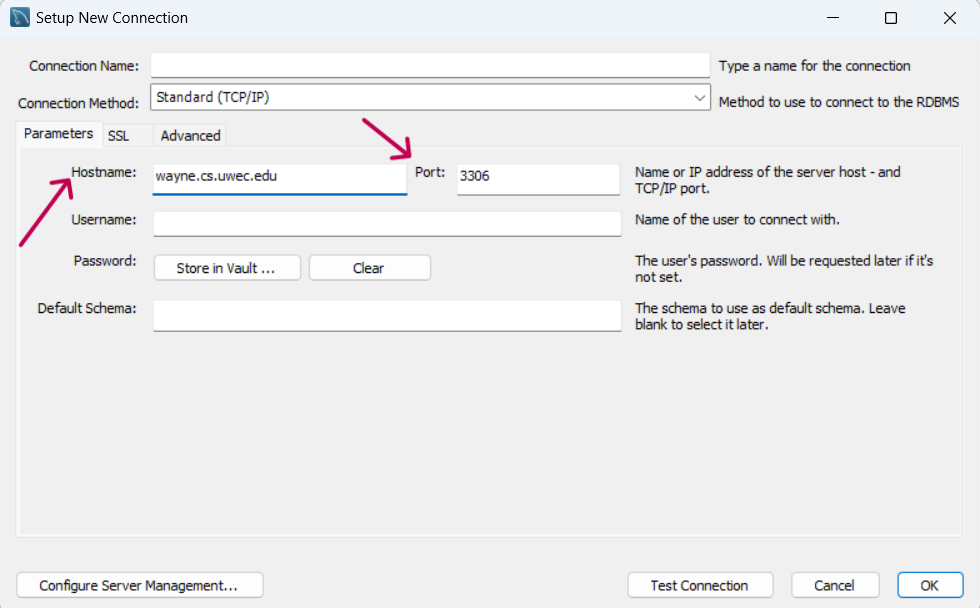This screenshot has height=608, width=980.
Task: Click the 'Default Schema:' label
Action: pos(87,309)
